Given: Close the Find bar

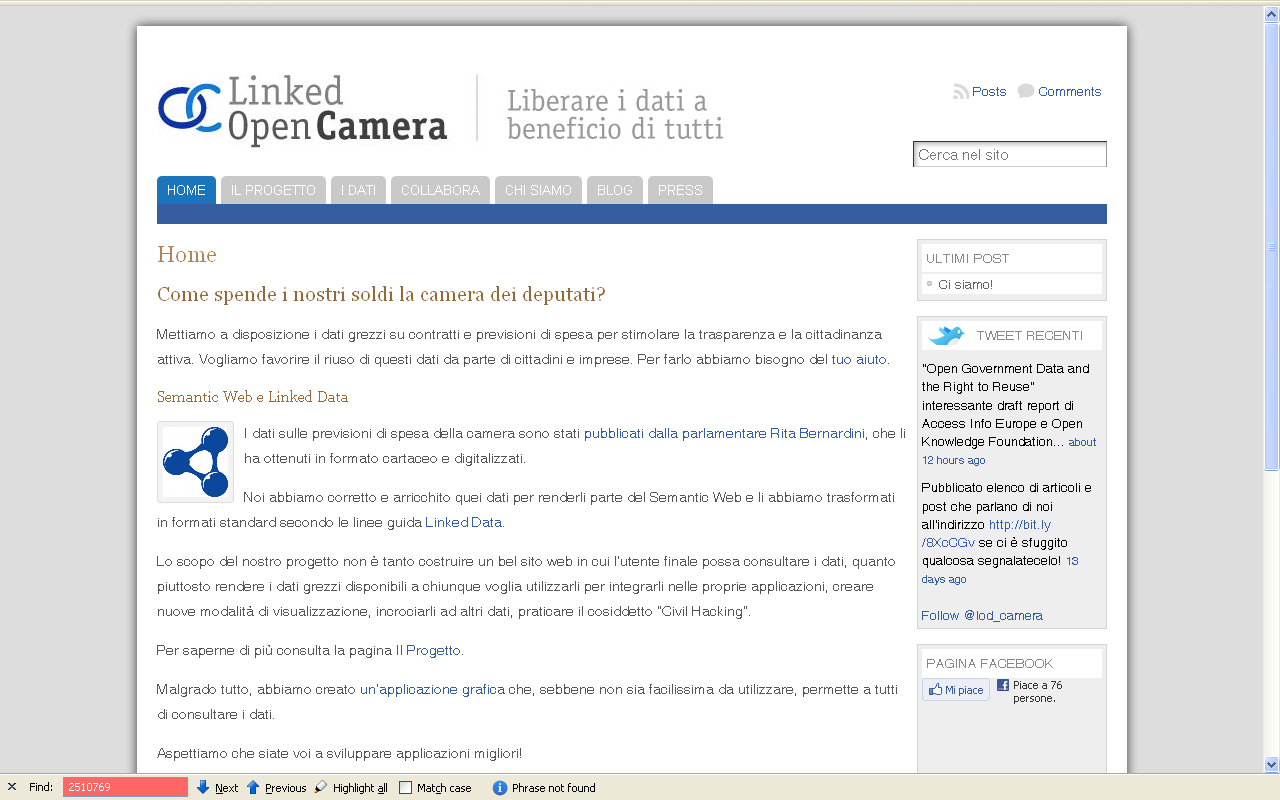Looking at the screenshot, I should pos(12,787).
